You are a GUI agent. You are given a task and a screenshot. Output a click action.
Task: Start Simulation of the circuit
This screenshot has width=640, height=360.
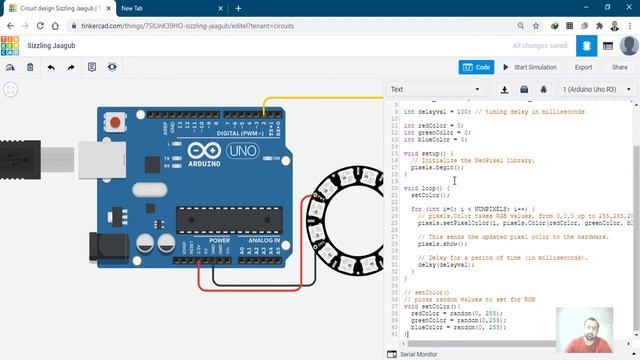pyautogui.click(x=530, y=67)
